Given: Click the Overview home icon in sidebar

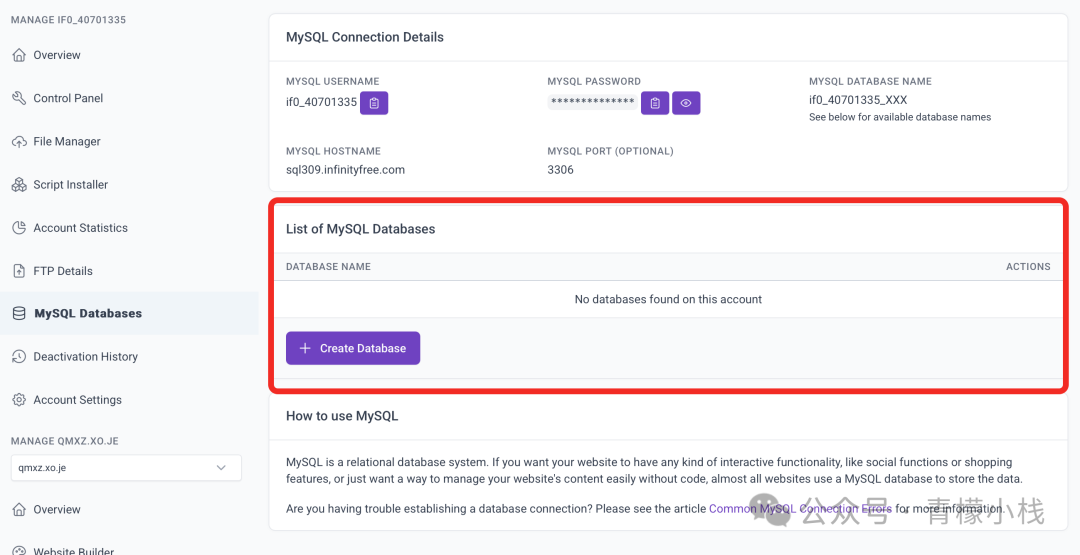Looking at the screenshot, I should tap(19, 55).
